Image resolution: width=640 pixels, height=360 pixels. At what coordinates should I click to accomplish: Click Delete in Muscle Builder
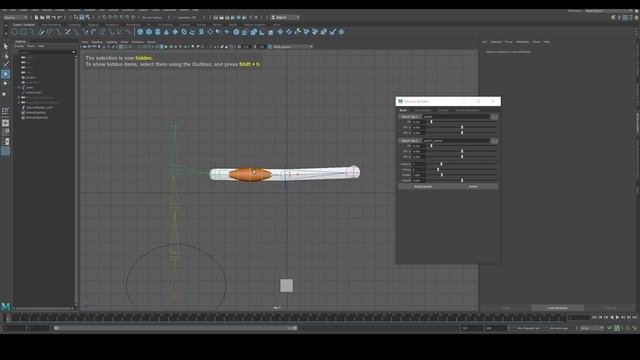pos(473,187)
